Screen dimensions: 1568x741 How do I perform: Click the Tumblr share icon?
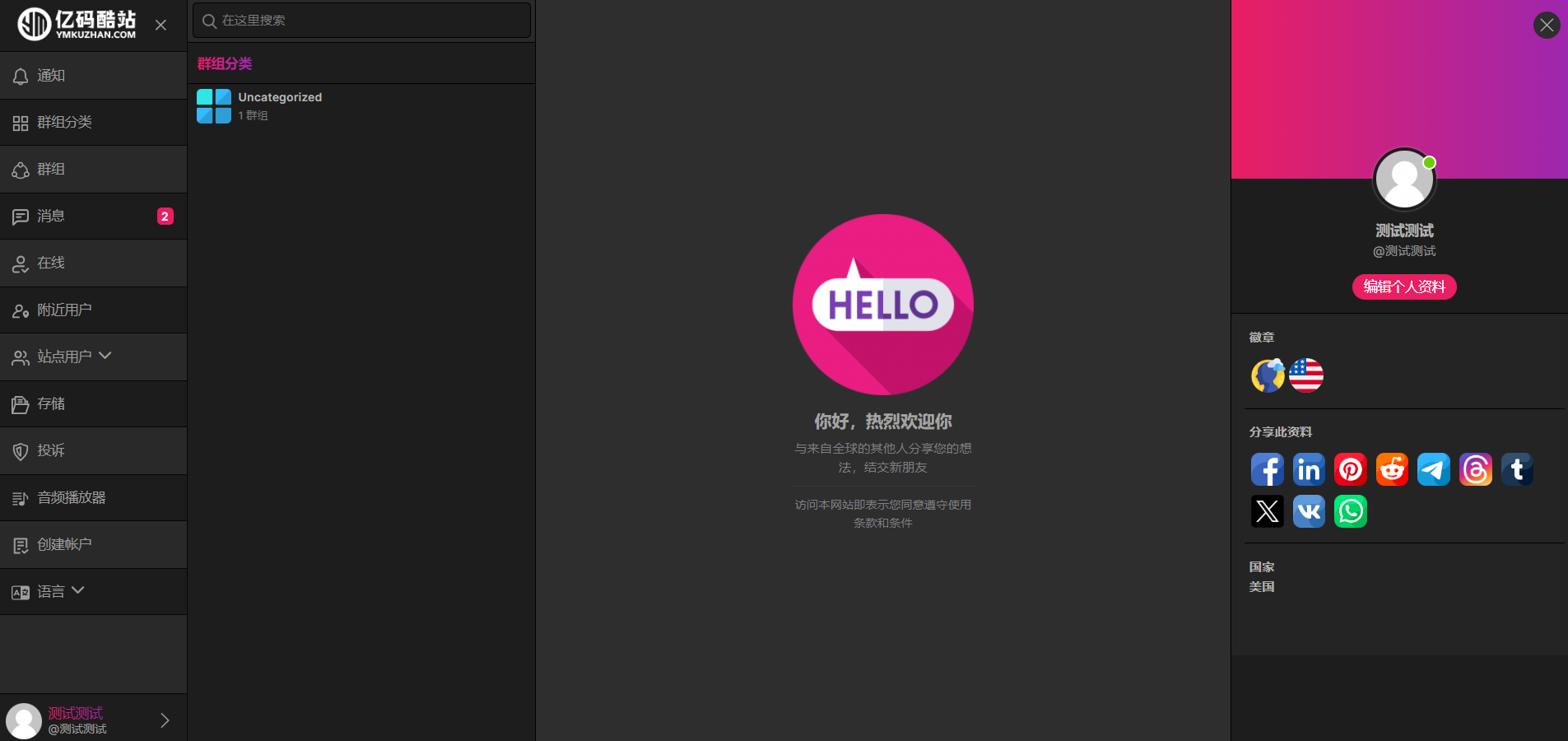click(x=1517, y=469)
